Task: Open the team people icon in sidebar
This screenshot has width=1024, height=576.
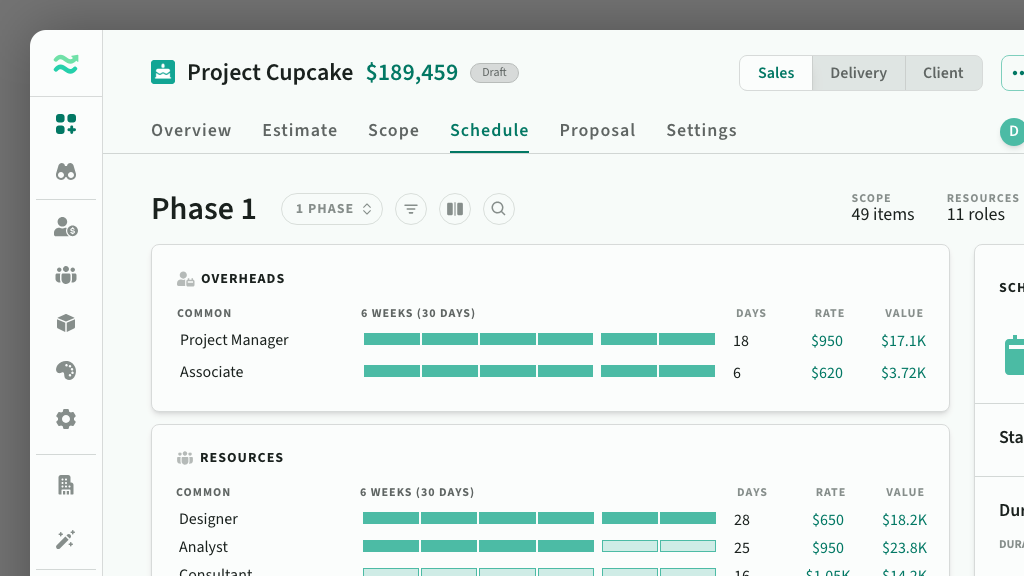Action: 66,275
